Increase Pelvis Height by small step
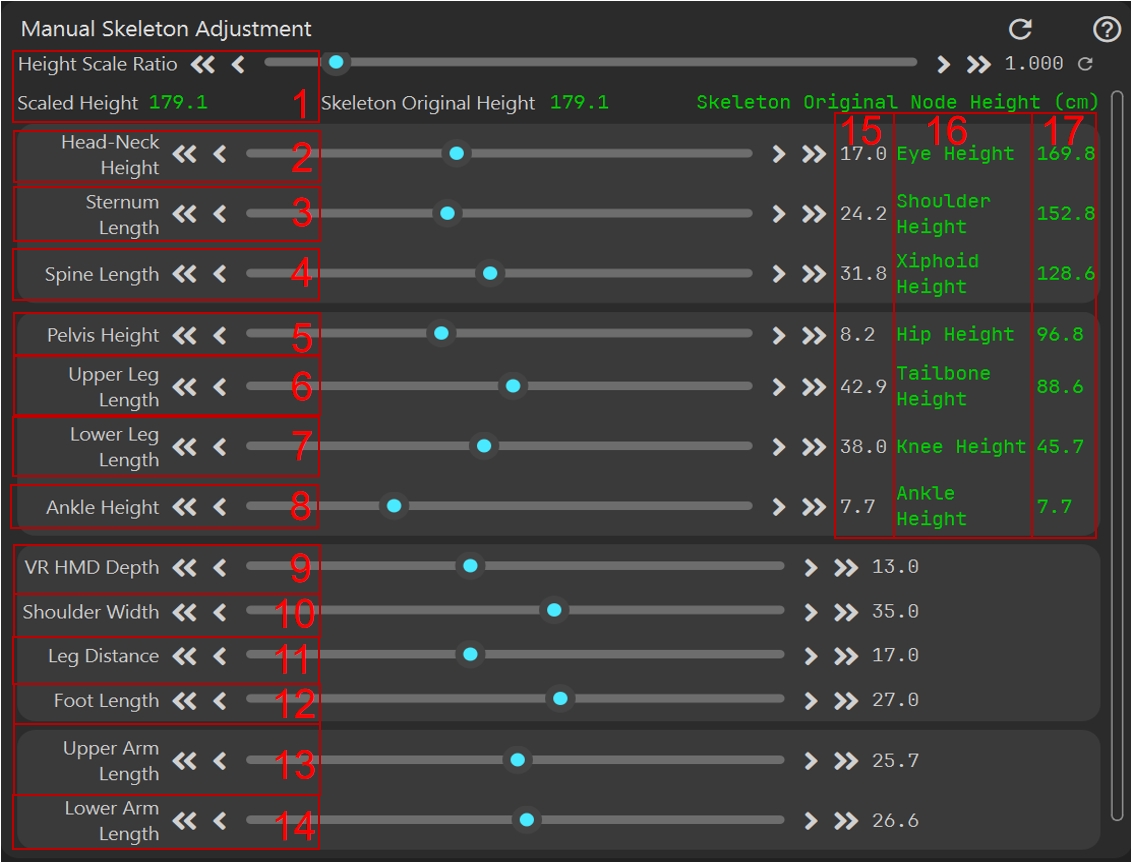The height and width of the screenshot is (862, 1131). (x=778, y=335)
